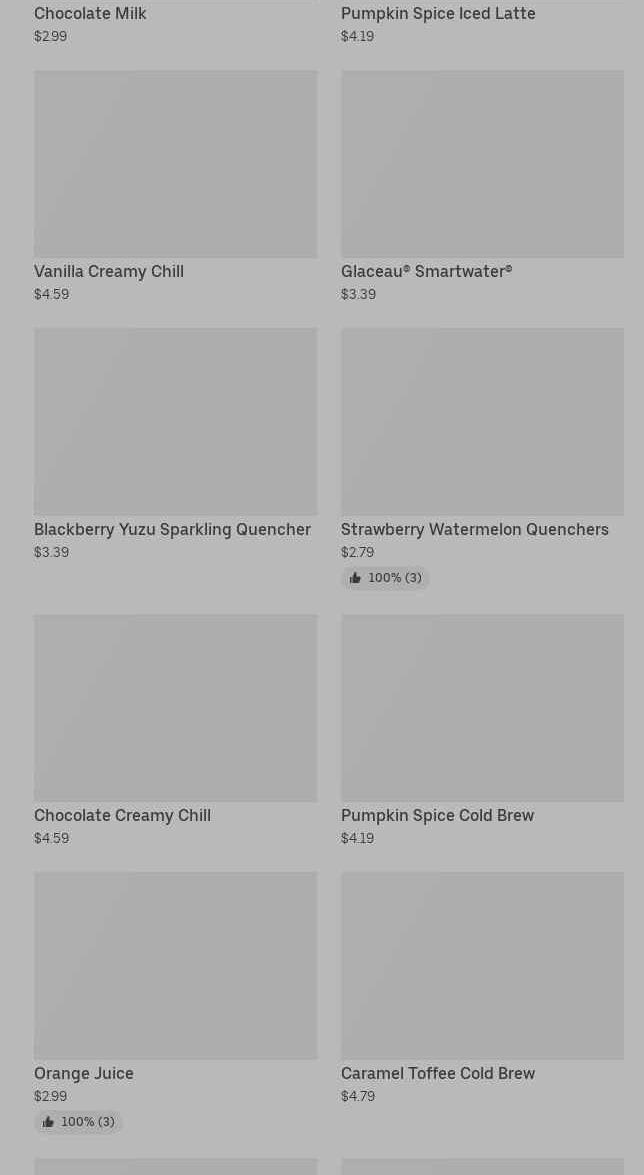This screenshot has width=644, height=1175.
Task: Open the Pumpkin Spice Iced Latte title
Action: [x=438, y=13]
